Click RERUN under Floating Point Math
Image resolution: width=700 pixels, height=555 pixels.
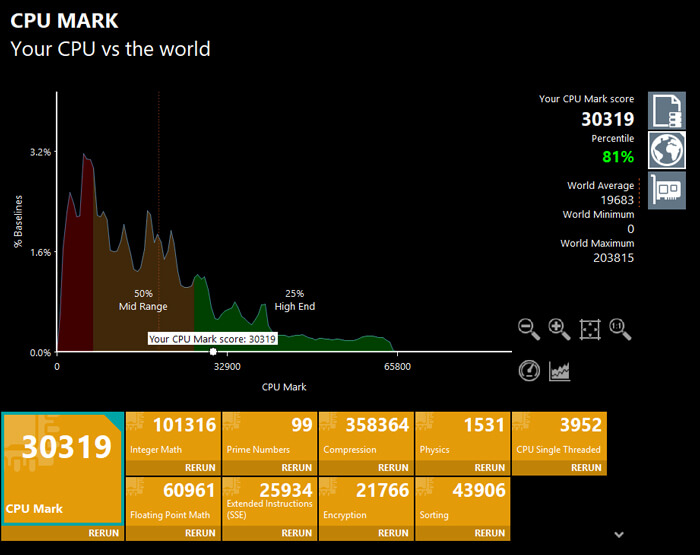[200, 533]
